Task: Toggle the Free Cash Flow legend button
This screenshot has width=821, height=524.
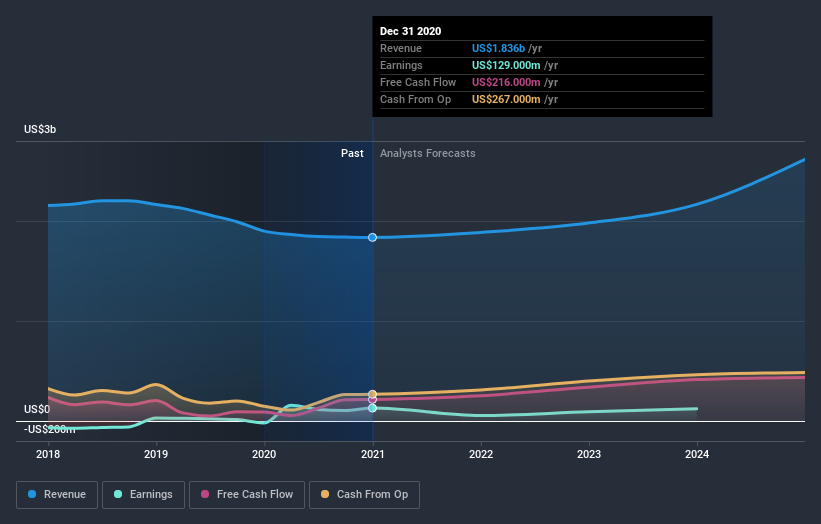Action: [x=247, y=495]
